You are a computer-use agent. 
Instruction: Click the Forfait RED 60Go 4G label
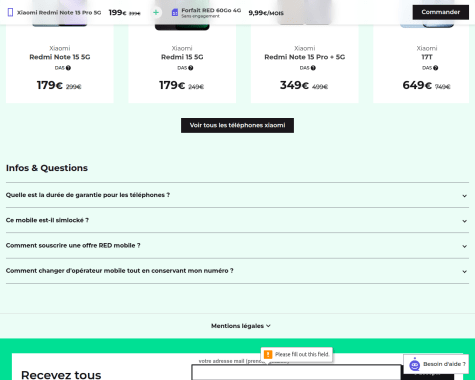click(211, 10)
